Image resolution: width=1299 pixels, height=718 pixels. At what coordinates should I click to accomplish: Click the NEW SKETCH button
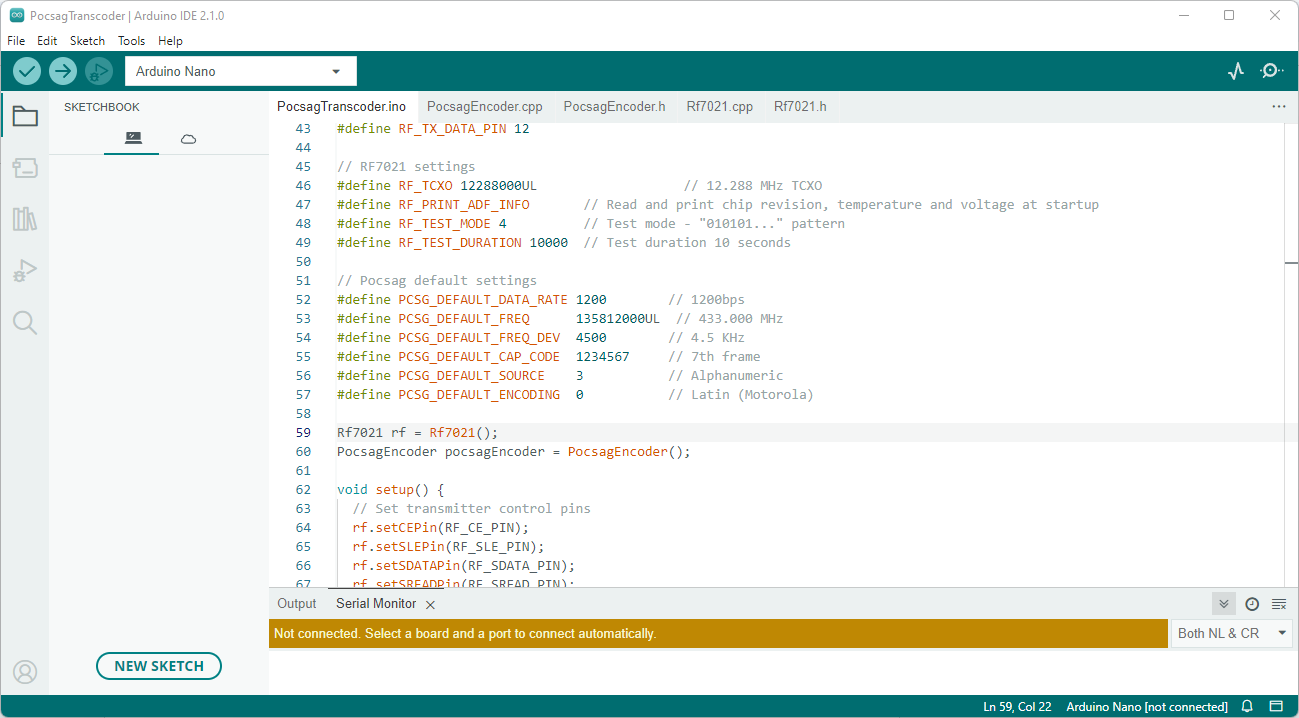pos(159,666)
